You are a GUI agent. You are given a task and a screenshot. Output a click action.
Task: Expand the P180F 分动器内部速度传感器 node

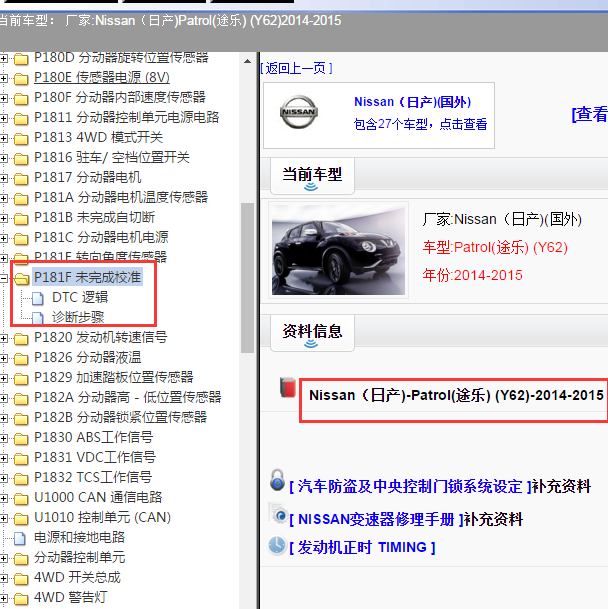coord(3,98)
